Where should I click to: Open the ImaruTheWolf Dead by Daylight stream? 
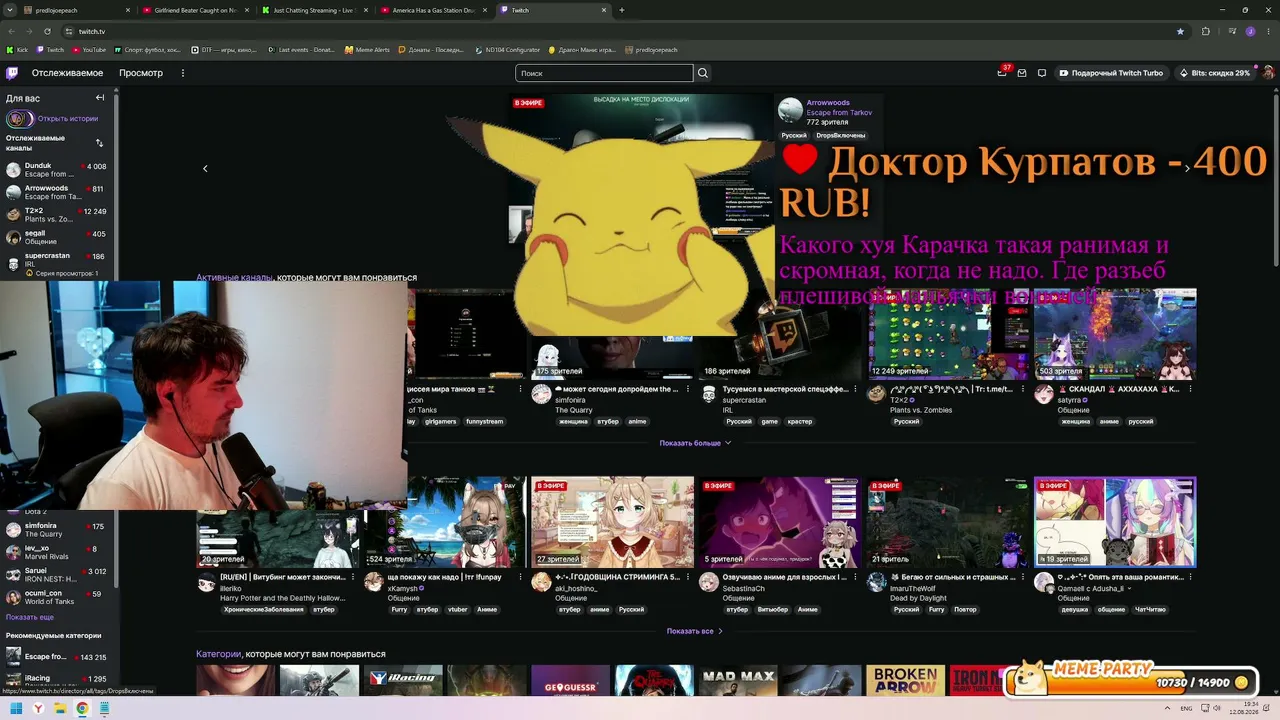pyautogui.click(x=946, y=522)
